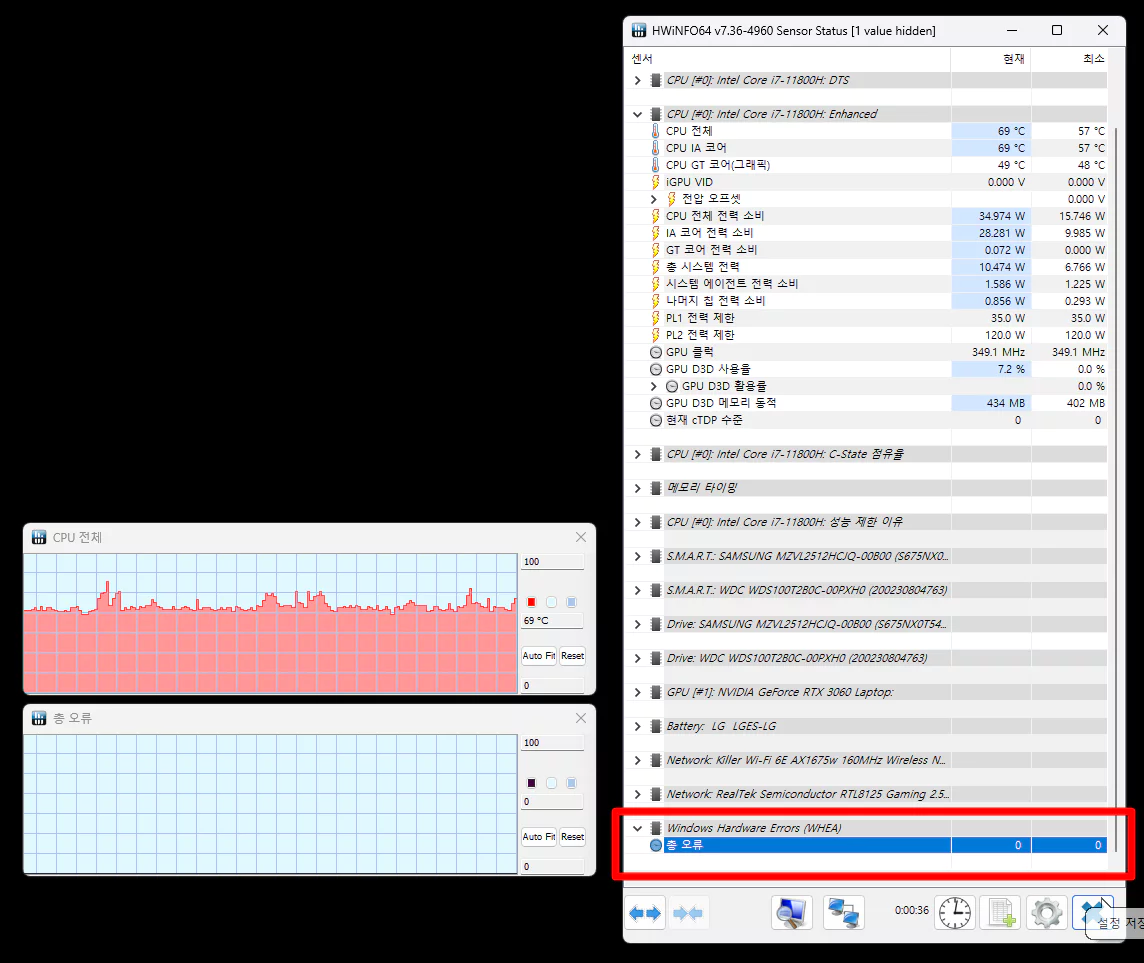Screen dimensions: 1144x963
Task: Pick the dark line color in 총 오류 graph
Action: [x=531, y=783]
